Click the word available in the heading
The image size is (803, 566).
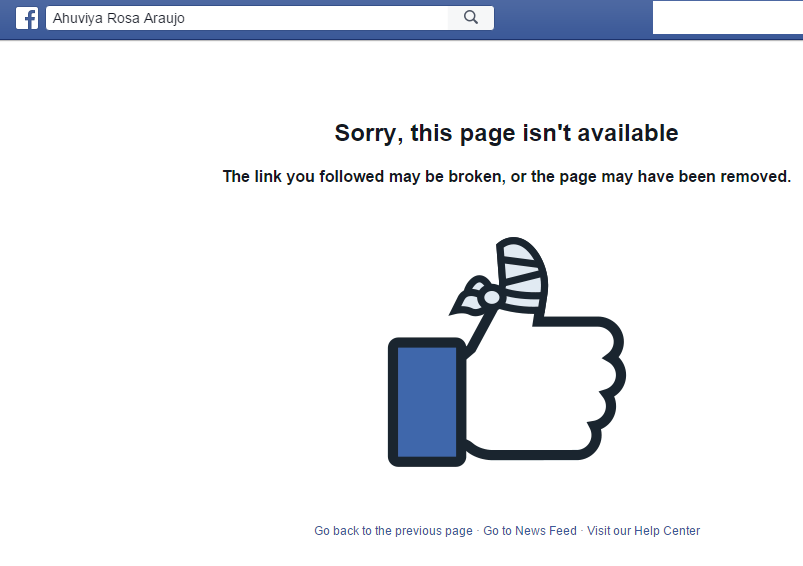click(x=628, y=133)
